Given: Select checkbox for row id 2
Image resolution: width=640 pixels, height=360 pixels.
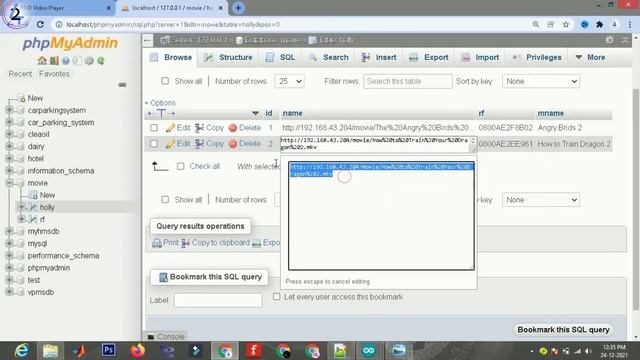Looking at the screenshot, I should pyautogui.click(x=154, y=144).
